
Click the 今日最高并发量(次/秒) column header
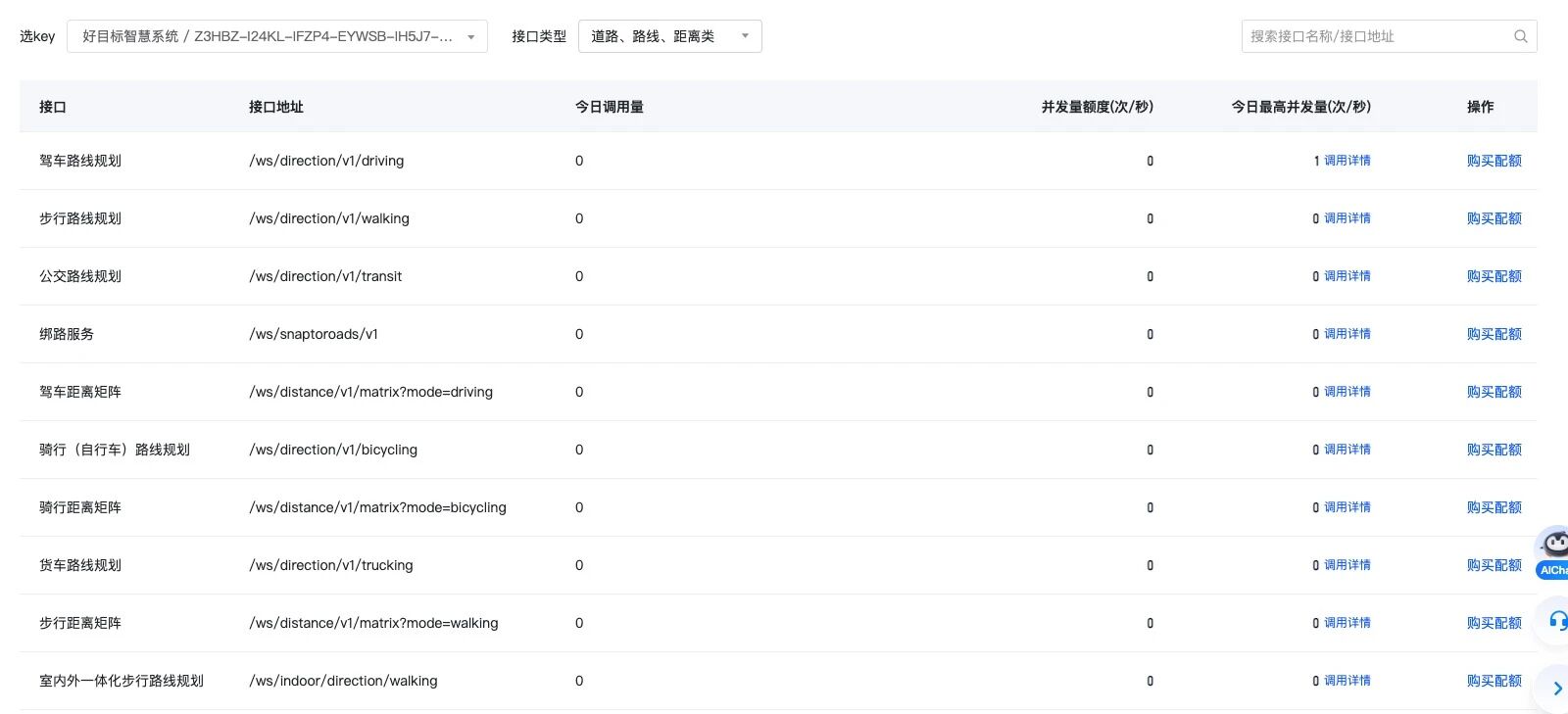(1301, 107)
